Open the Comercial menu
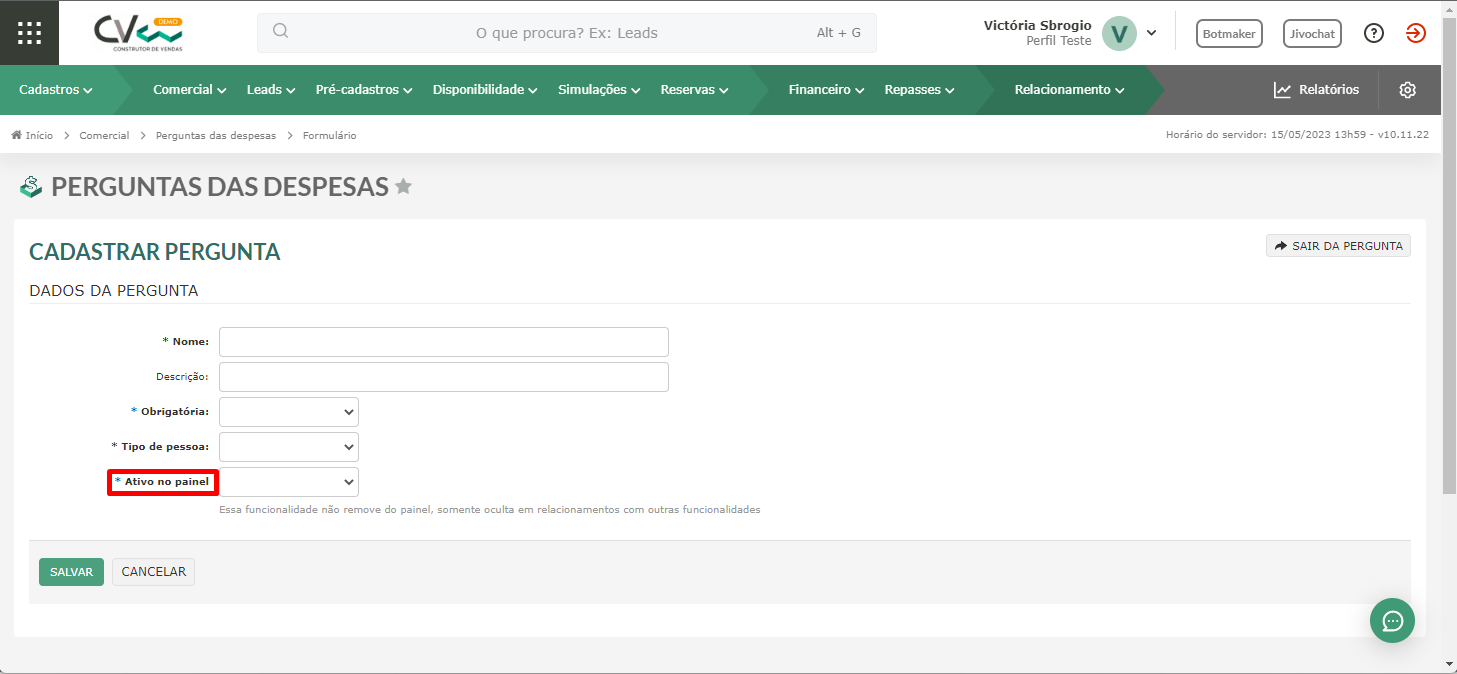 190,90
